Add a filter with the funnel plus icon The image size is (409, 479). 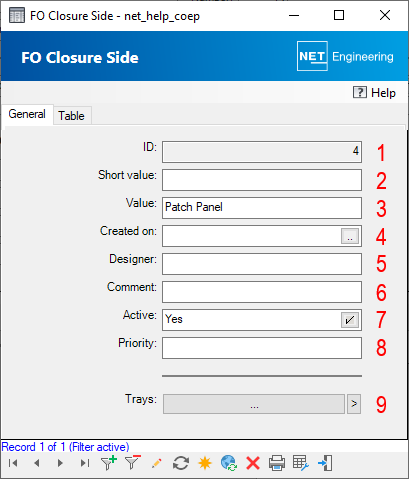109,463
